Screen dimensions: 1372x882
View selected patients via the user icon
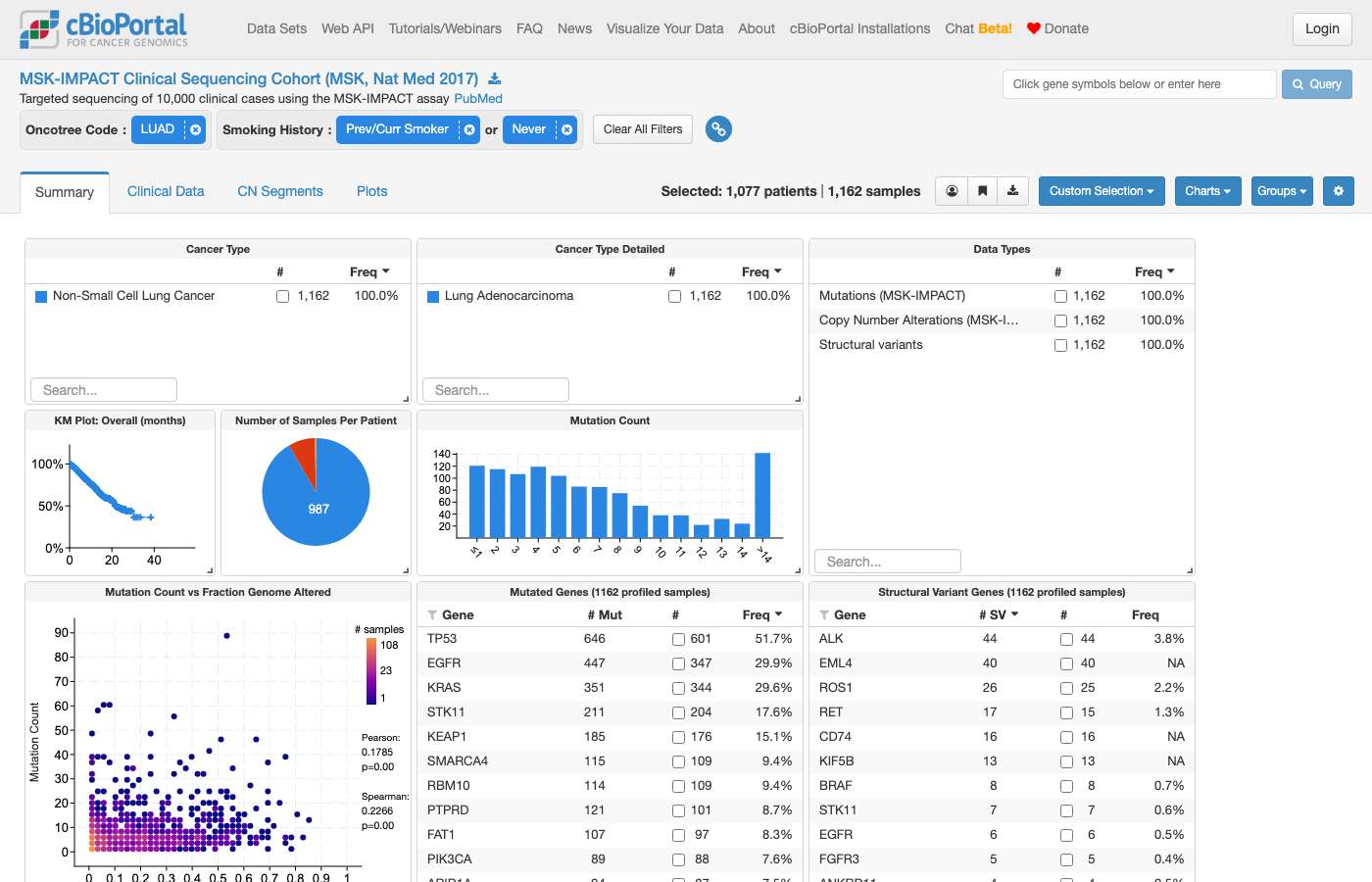click(952, 191)
